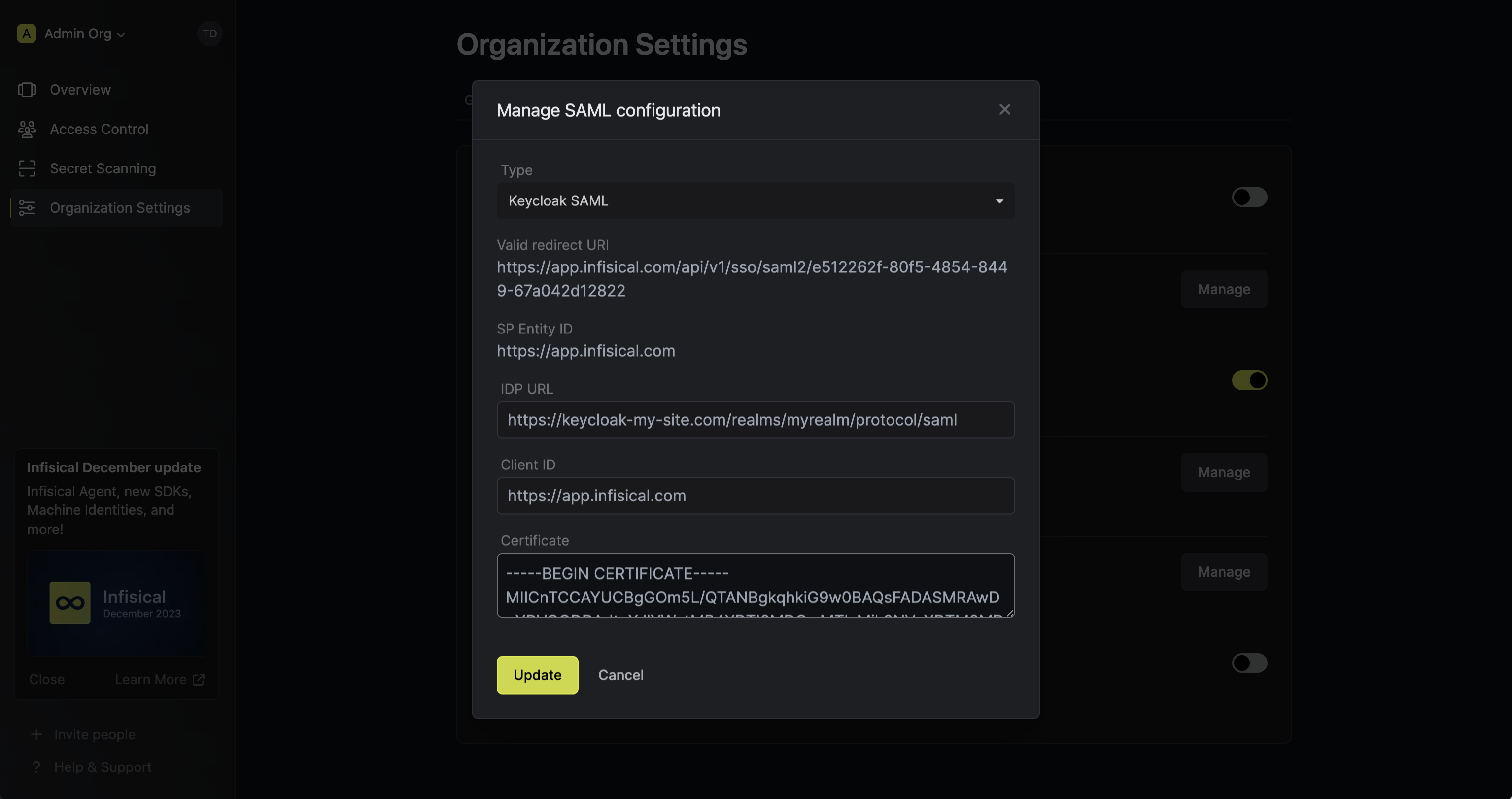Screen dimensions: 1512x799
Task: Click the first Manage button behind dialog
Action: coord(1224,289)
